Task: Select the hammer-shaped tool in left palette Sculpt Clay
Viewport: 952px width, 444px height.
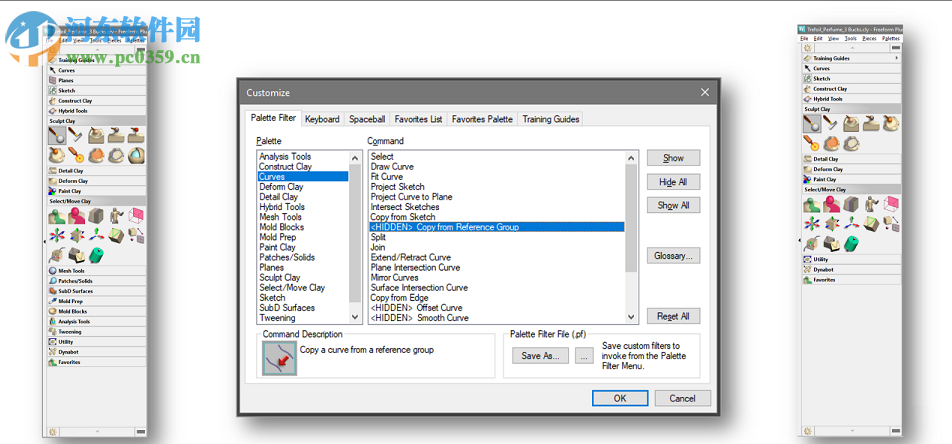Action: 75,135
